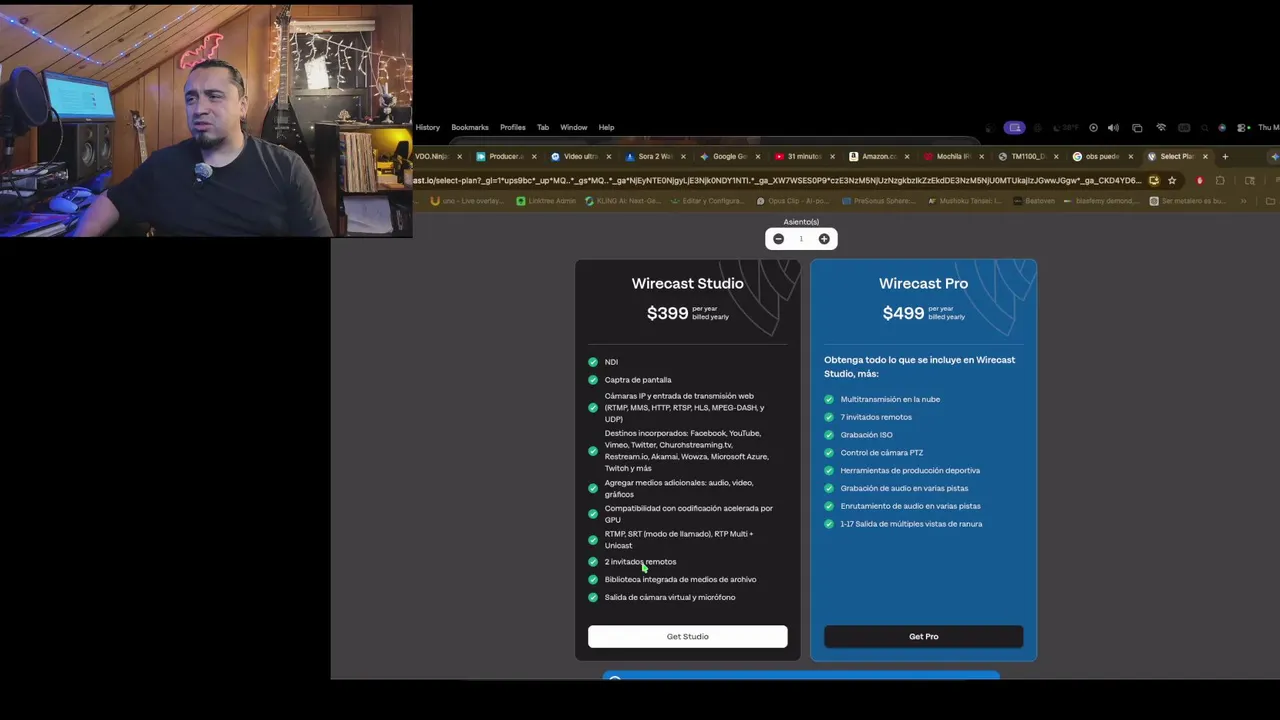Click the Wi-Fi icon in menu bar
Viewport: 1280px width, 720px height.
(x=1161, y=128)
